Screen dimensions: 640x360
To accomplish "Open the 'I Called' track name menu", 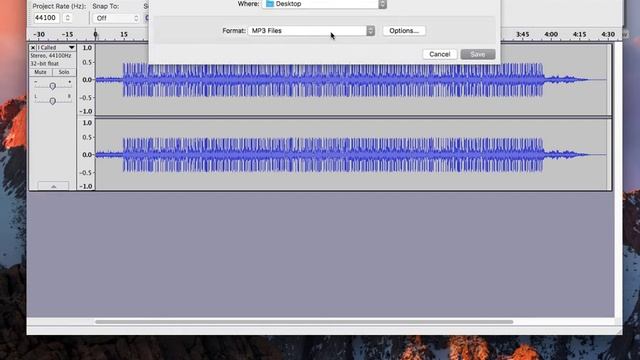I will pyautogui.click(x=56, y=48).
